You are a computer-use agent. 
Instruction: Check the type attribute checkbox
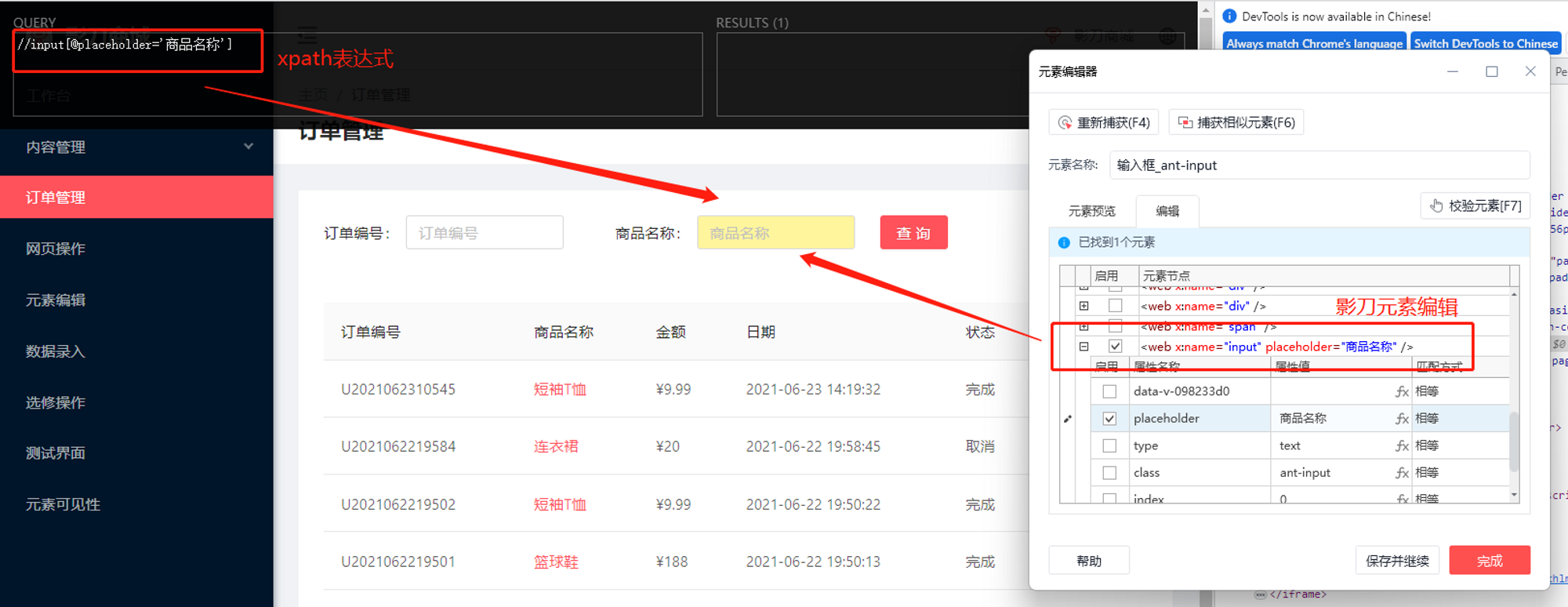[1109, 445]
